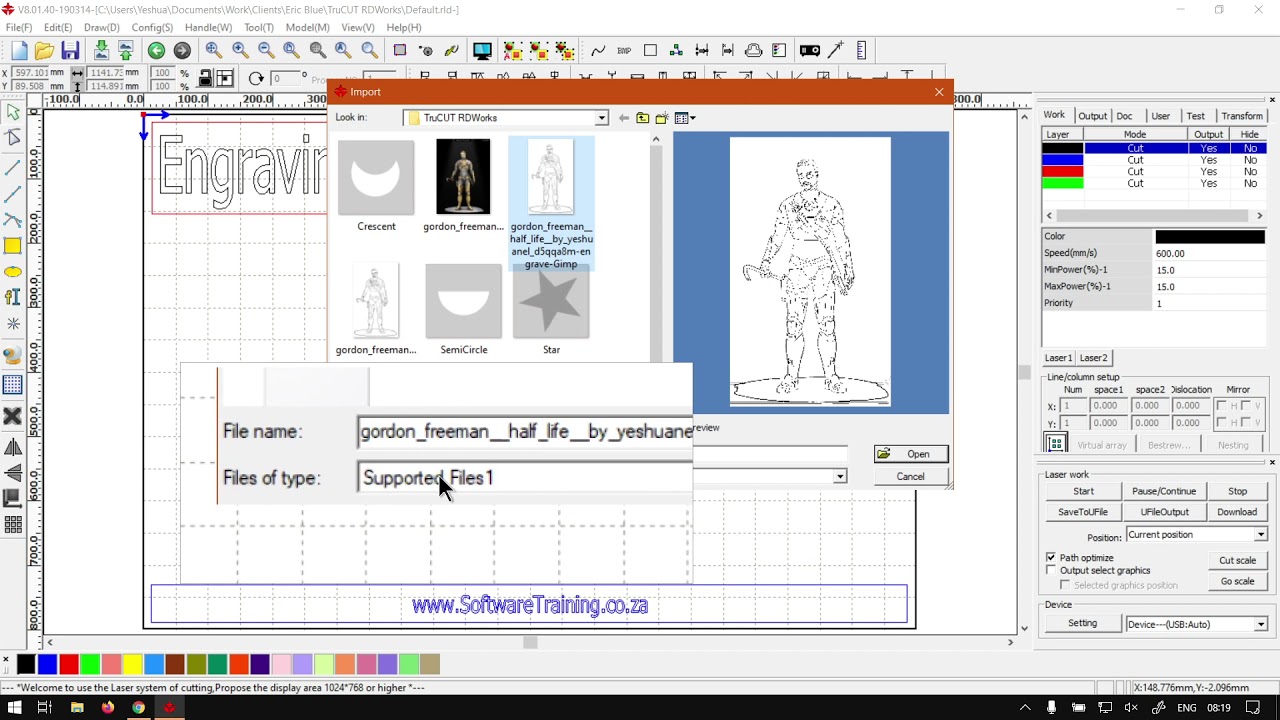Pick the yellow swatch in the color palette
The height and width of the screenshot is (720, 1280).
(133, 664)
